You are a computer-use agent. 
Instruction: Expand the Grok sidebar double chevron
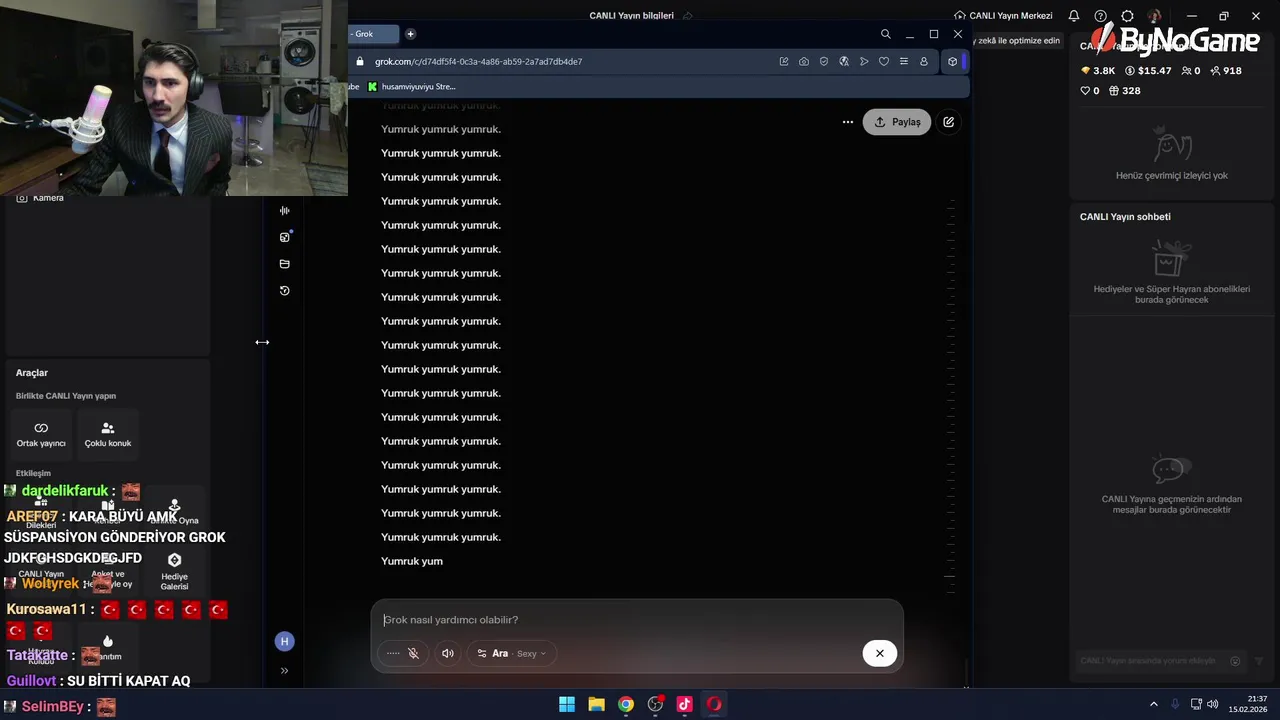point(284,671)
